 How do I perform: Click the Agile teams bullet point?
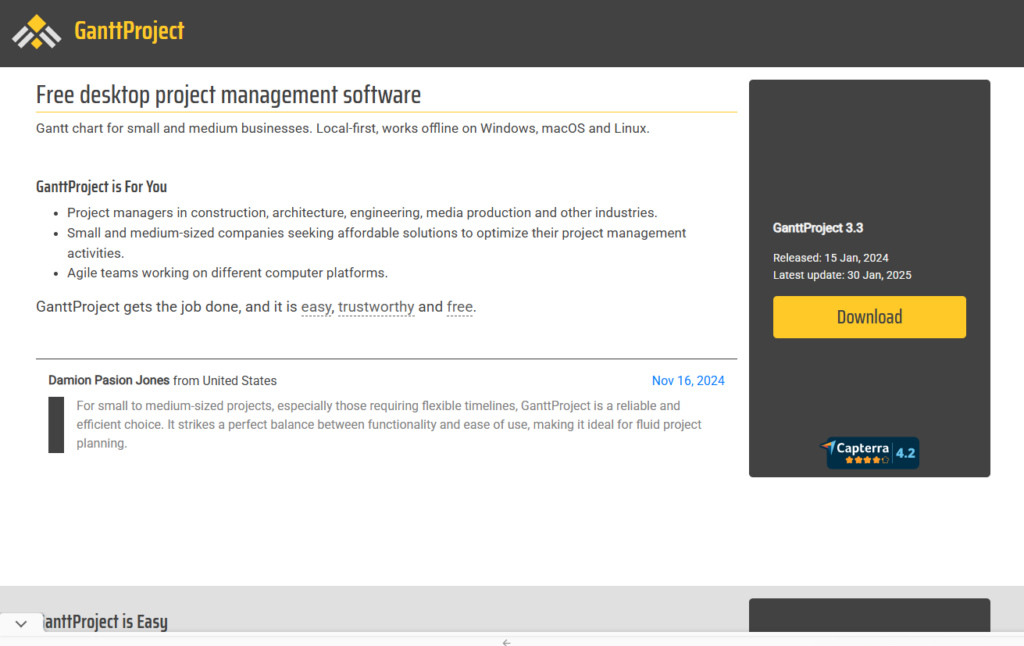pos(227,273)
